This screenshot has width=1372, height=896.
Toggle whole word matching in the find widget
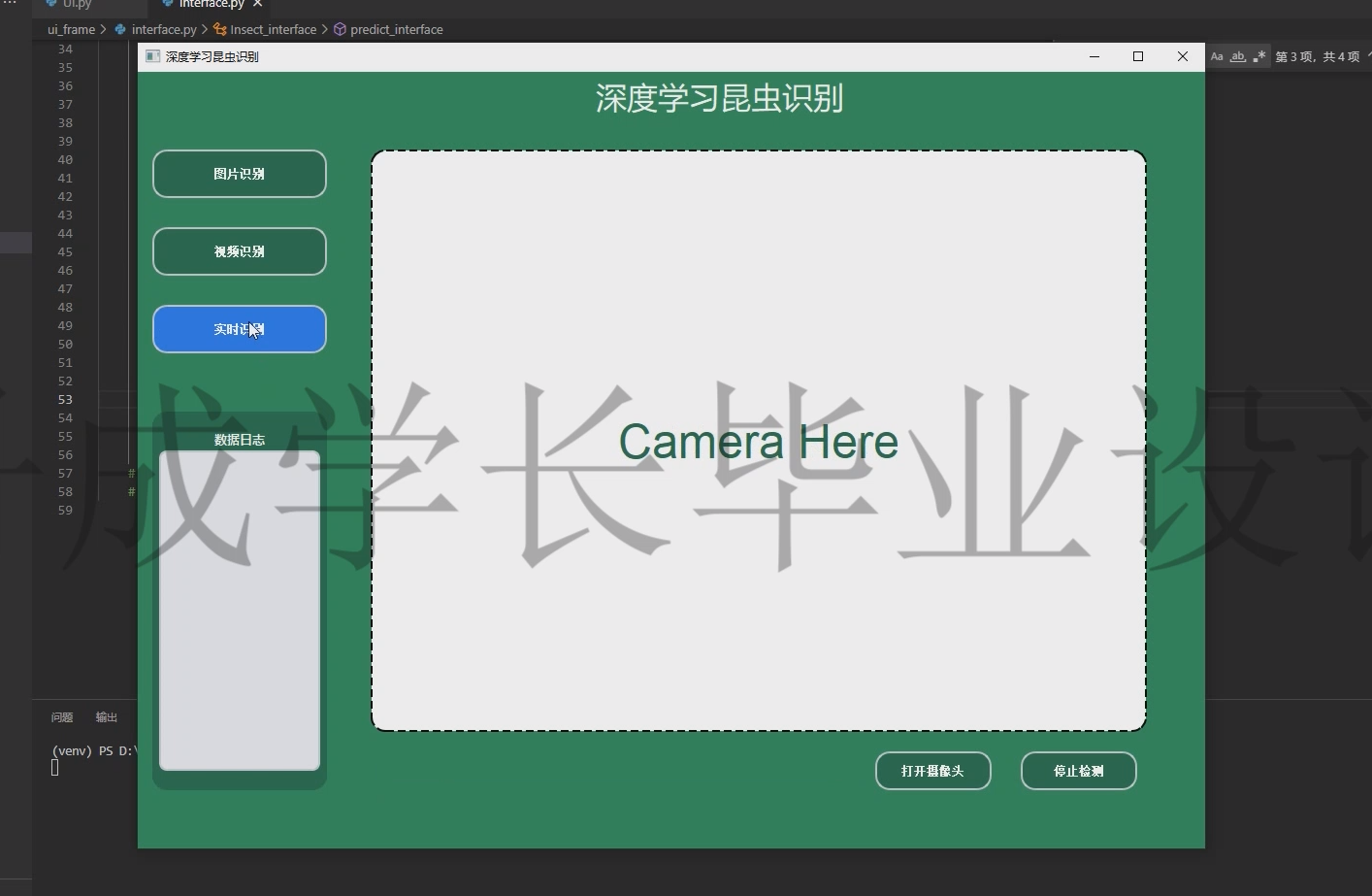coord(1238,56)
